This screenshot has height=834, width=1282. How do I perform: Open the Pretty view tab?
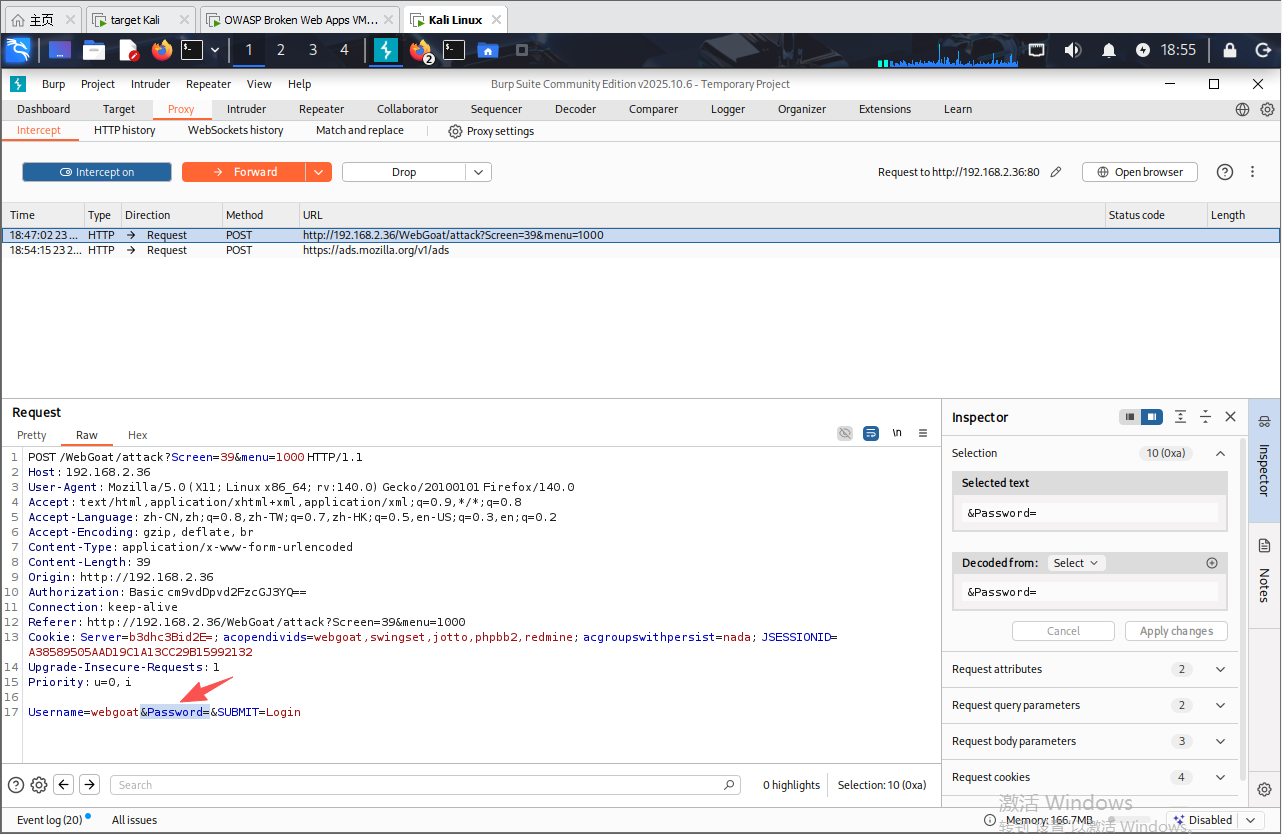[32, 435]
